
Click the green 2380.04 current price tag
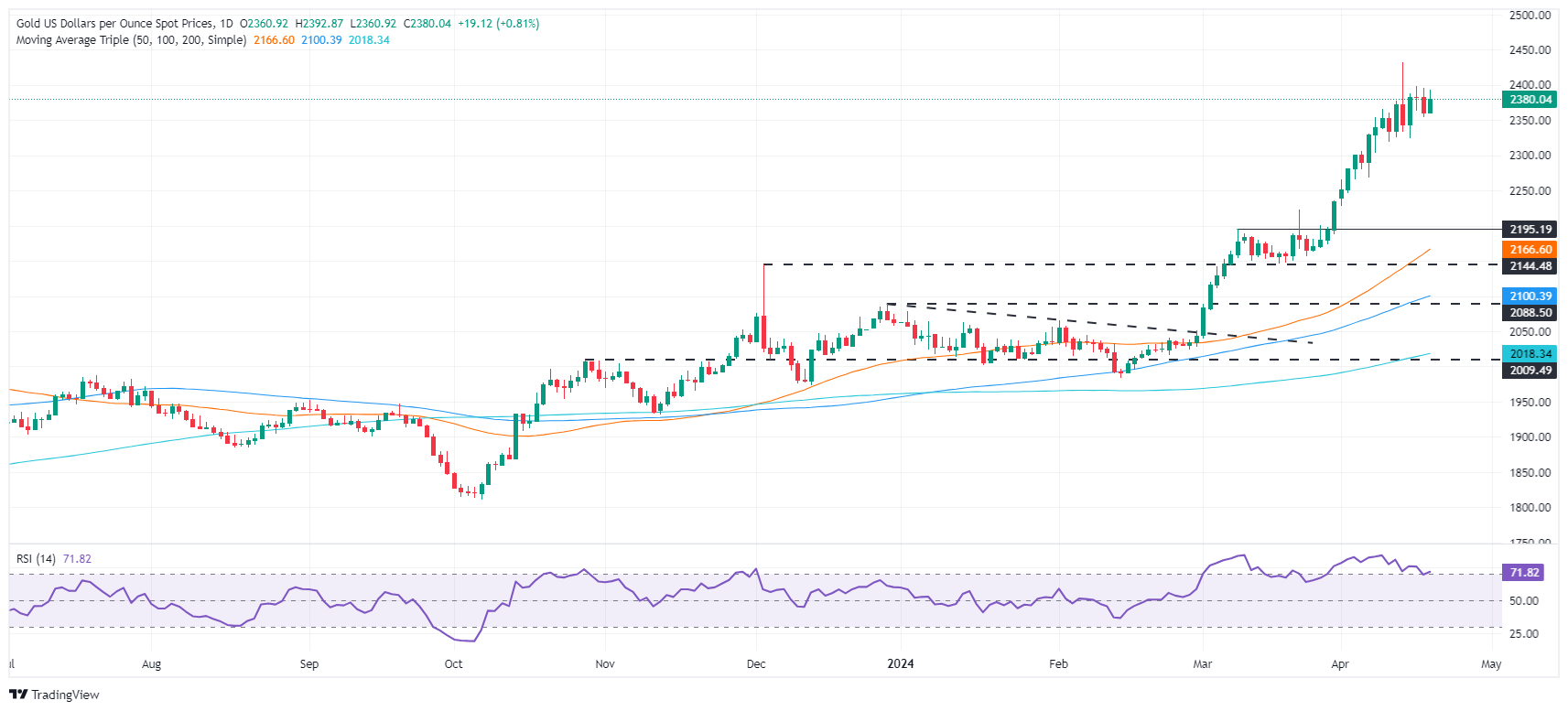[1530, 100]
